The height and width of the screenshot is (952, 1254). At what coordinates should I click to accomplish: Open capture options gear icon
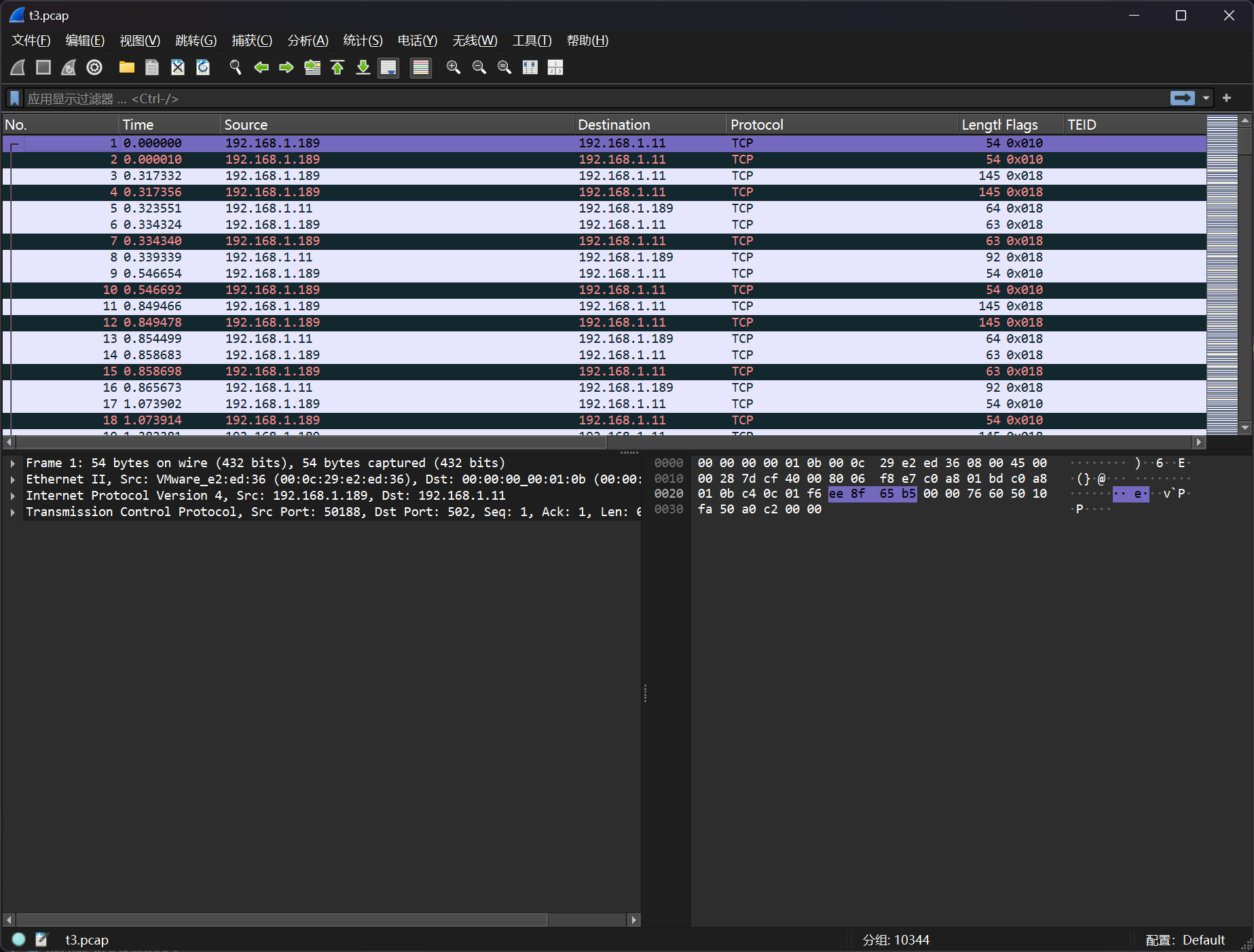94,67
